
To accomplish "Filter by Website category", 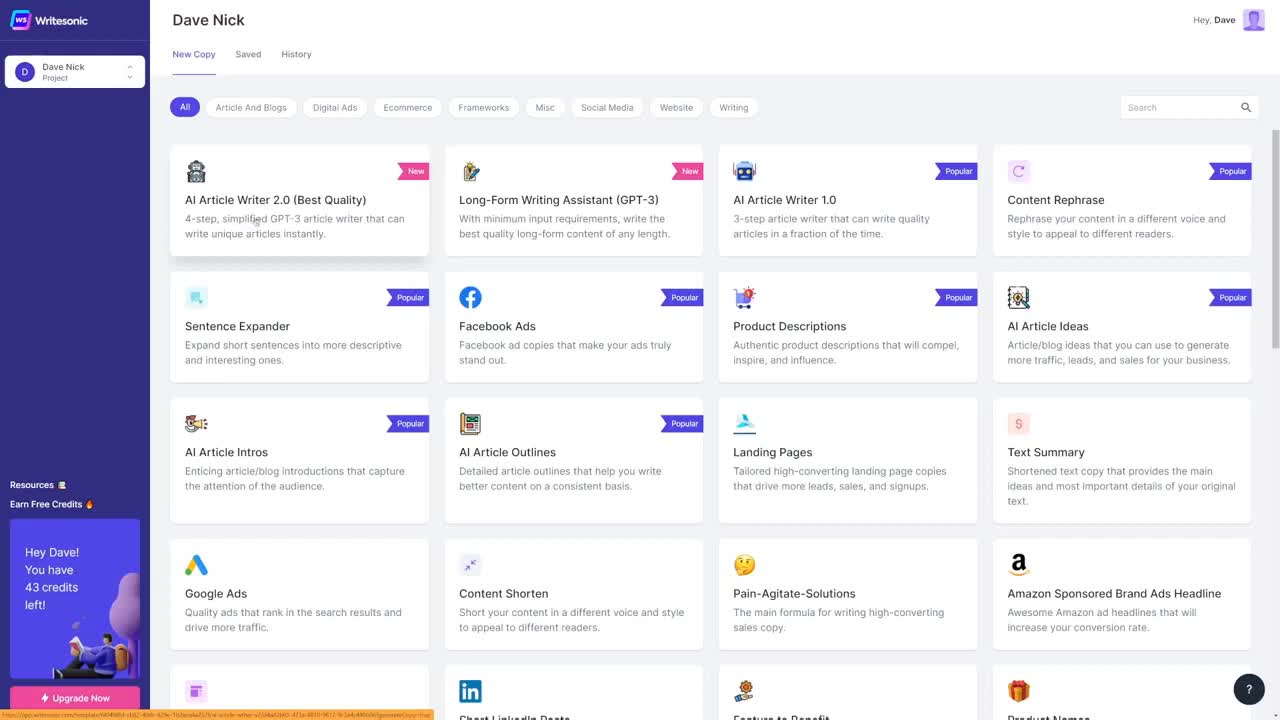I will pyautogui.click(x=676, y=107).
